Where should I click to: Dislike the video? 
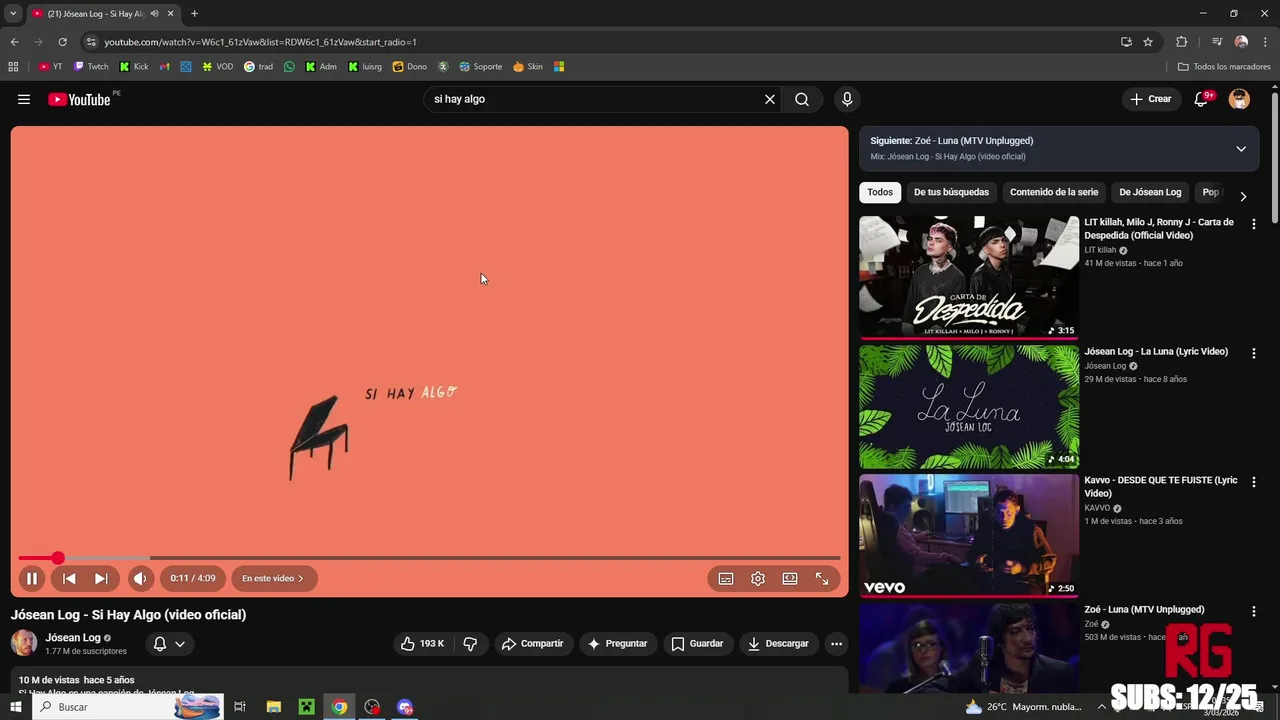(470, 644)
